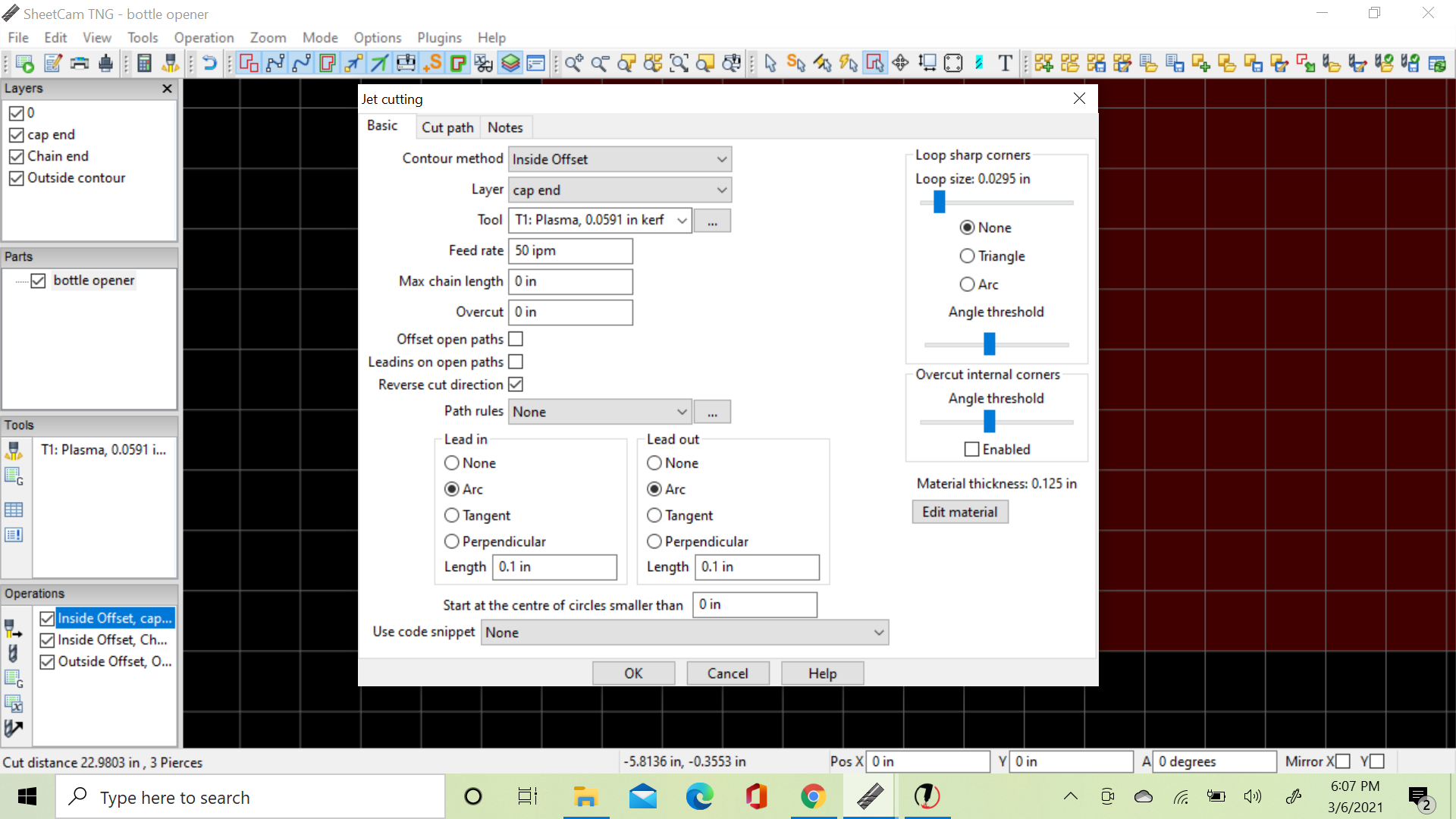1456x819 pixels.
Task: Uncheck the 'cap end' layer checkbox
Action: (x=17, y=135)
